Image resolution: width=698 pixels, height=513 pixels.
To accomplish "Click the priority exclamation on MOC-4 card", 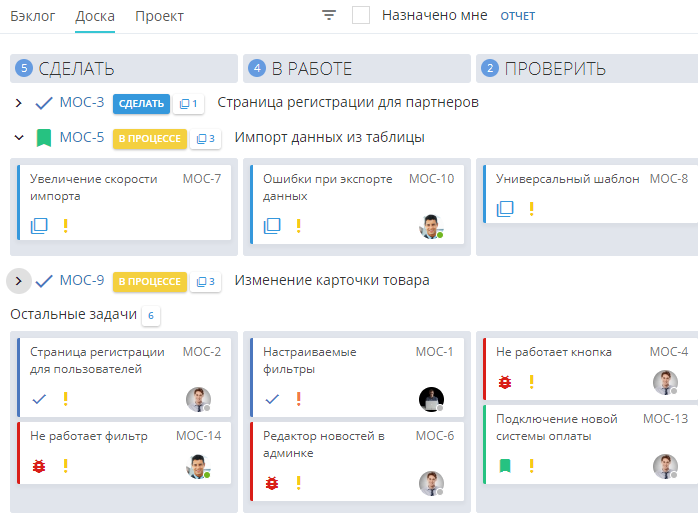I will tap(532, 382).
